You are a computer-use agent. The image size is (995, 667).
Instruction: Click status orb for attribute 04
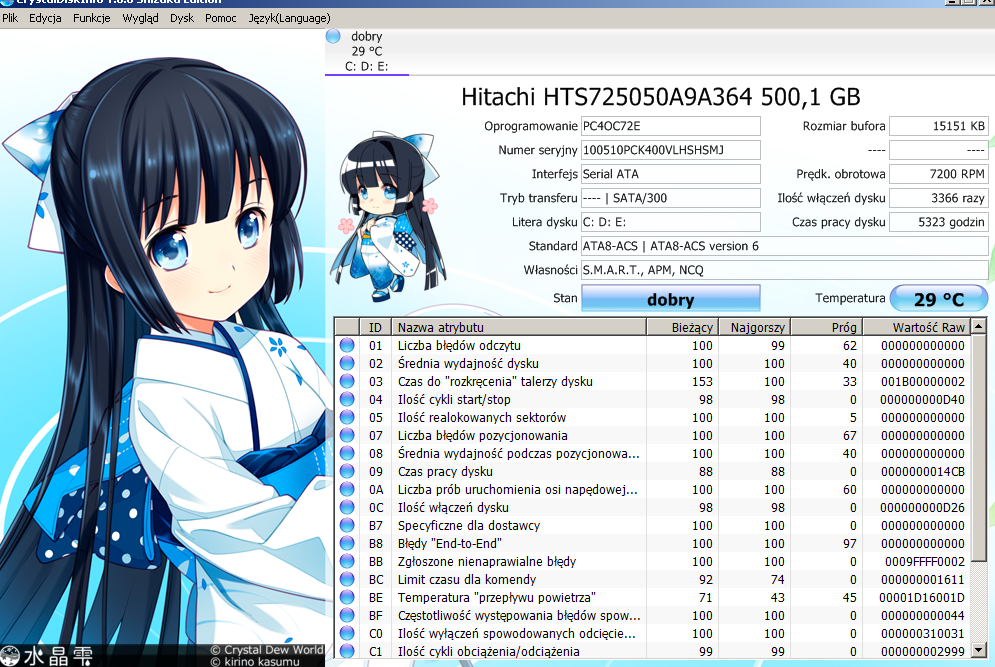click(346, 399)
